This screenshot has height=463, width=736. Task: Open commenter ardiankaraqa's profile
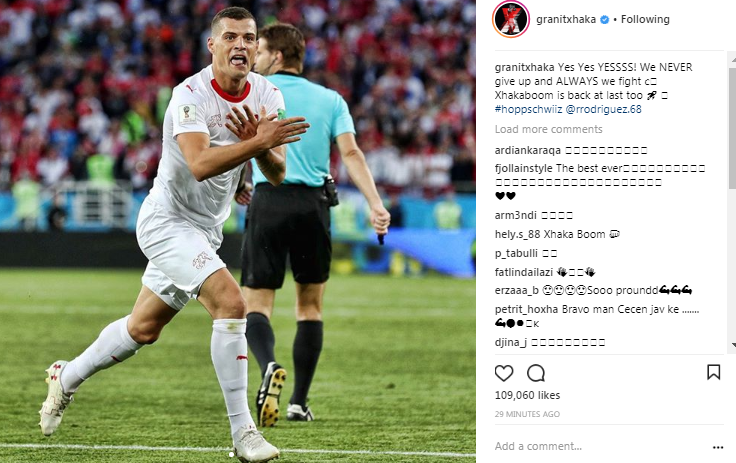click(x=528, y=150)
